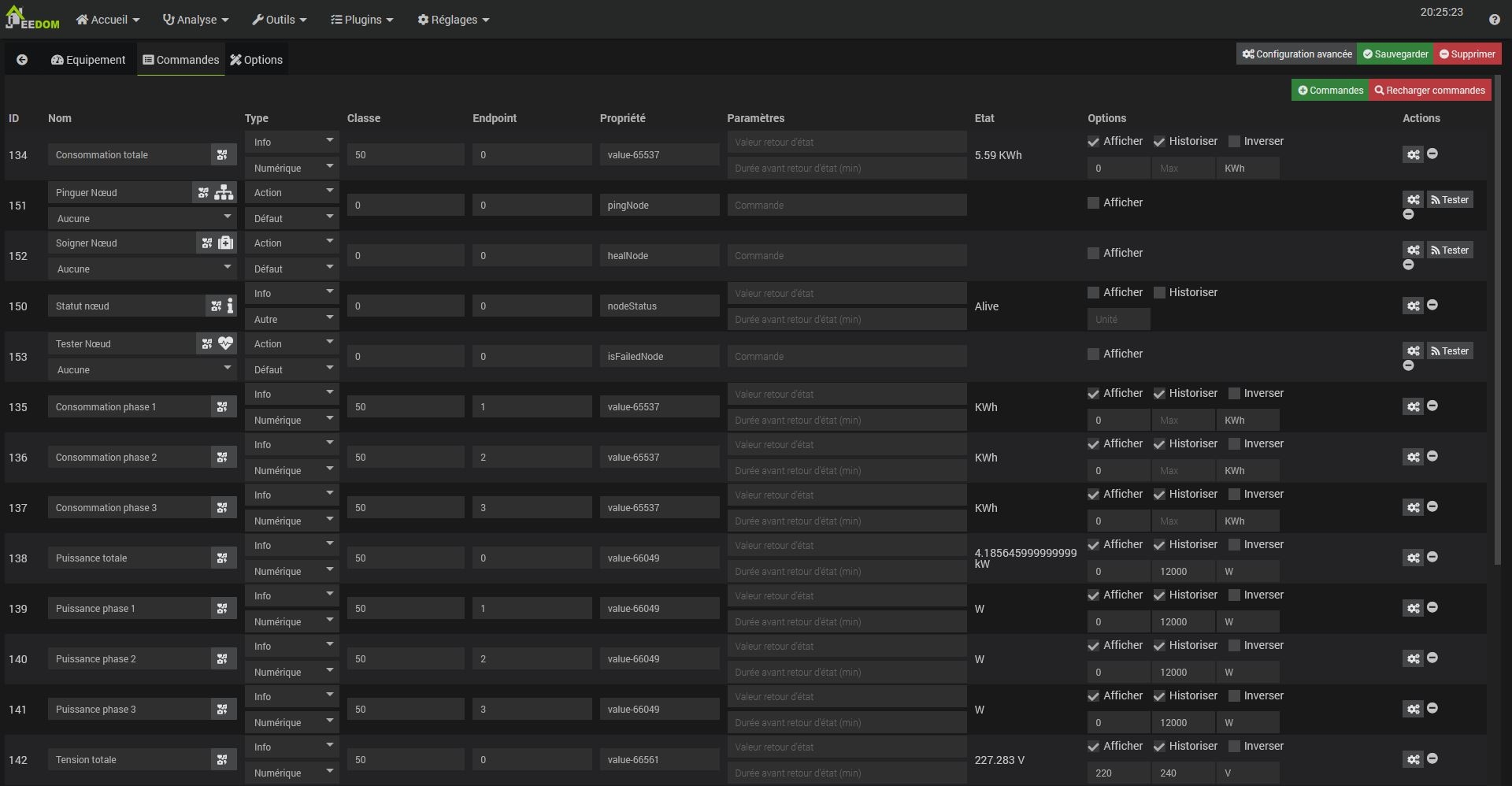Viewport: 1512px width, 786px height.
Task: Enable Inverser for Consommation totale
Action: point(1234,142)
